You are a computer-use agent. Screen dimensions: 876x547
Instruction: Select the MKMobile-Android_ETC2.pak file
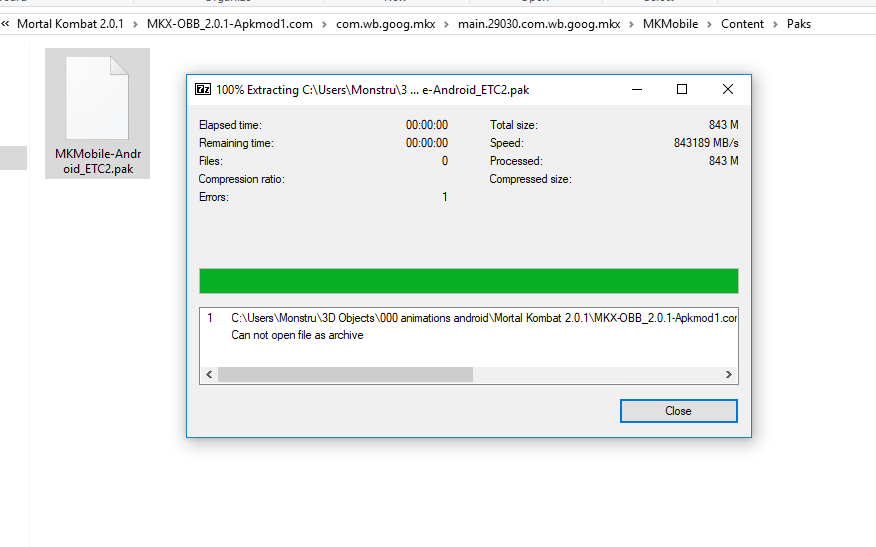97,113
